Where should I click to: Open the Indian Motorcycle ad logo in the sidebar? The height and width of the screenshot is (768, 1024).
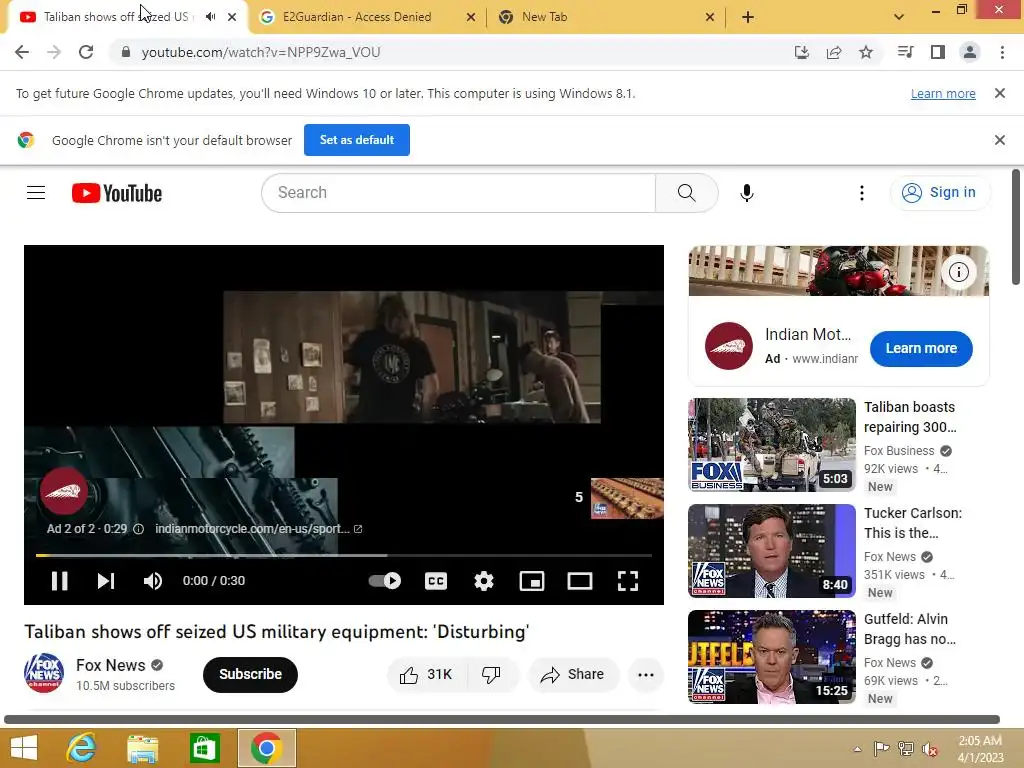pos(729,346)
